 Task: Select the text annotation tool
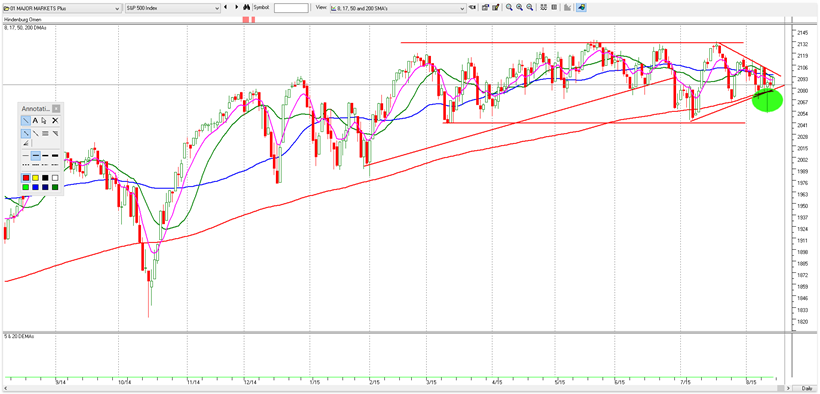point(35,120)
